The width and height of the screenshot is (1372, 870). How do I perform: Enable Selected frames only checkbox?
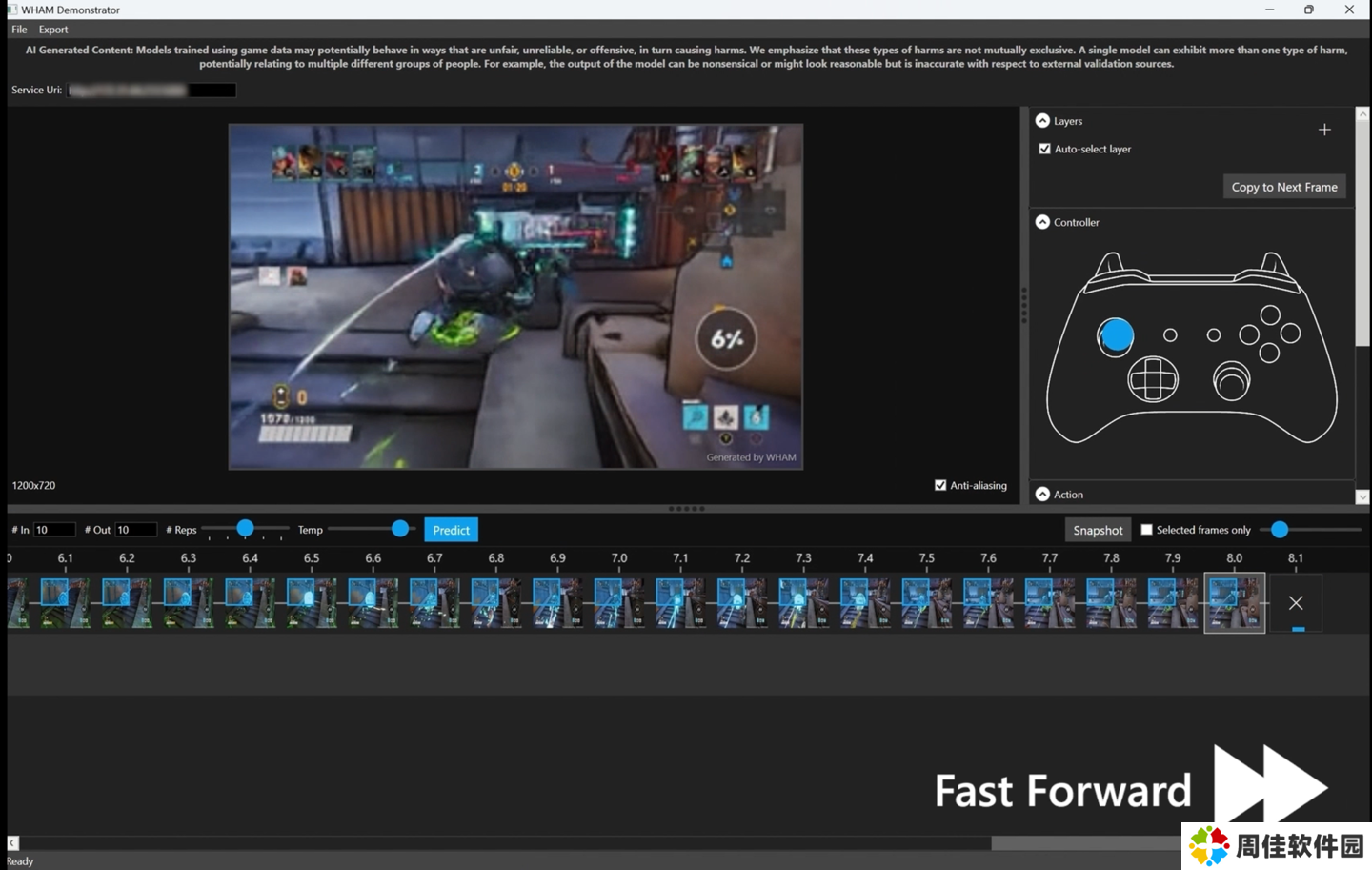[x=1146, y=530]
